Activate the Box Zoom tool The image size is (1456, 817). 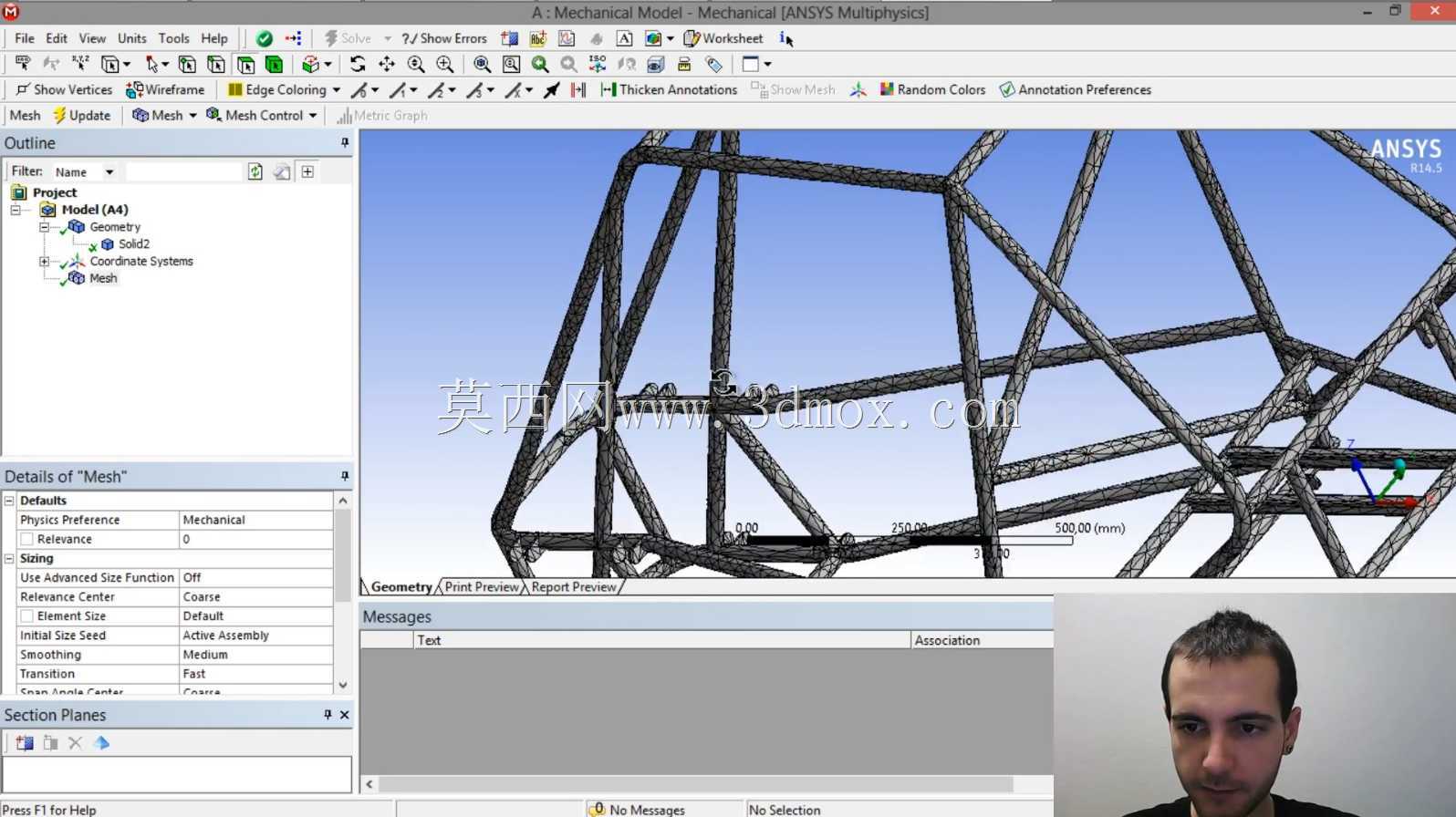pyautogui.click(x=445, y=64)
